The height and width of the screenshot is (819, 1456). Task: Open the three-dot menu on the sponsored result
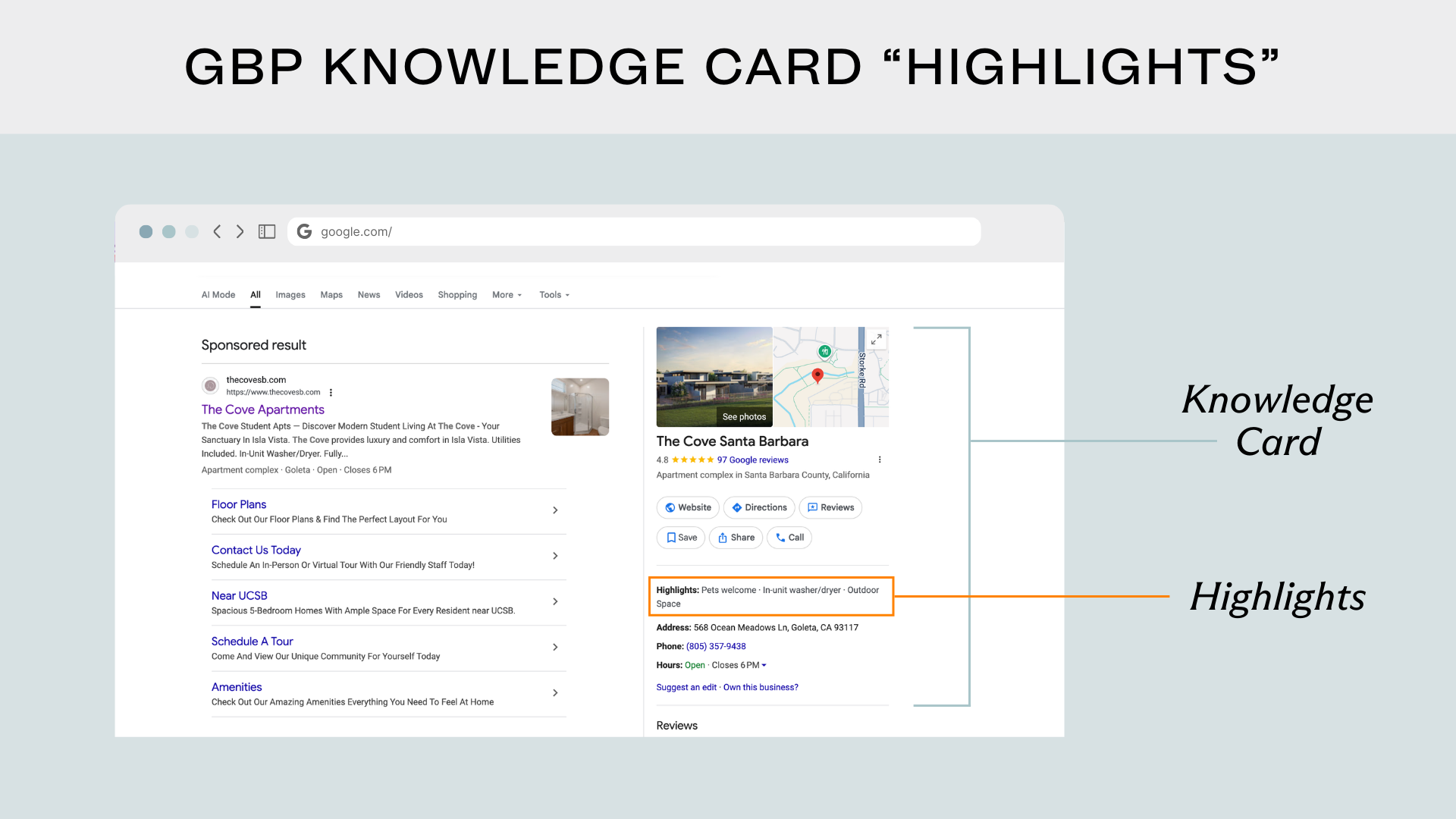(331, 392)
